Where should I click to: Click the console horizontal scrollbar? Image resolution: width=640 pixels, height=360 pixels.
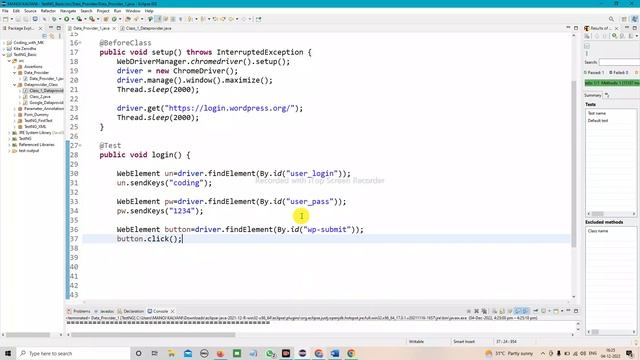[153, 335]
